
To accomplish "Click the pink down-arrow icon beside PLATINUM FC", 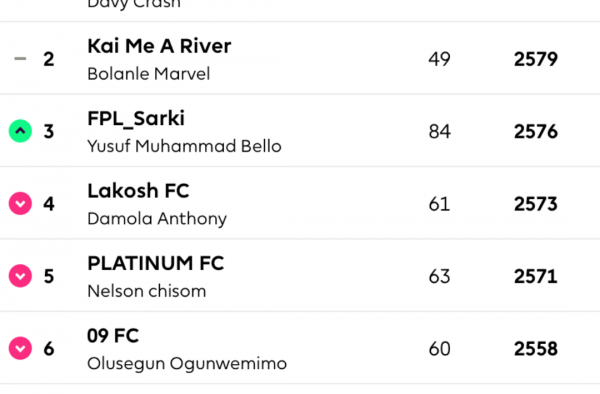I will pos(20,275).
